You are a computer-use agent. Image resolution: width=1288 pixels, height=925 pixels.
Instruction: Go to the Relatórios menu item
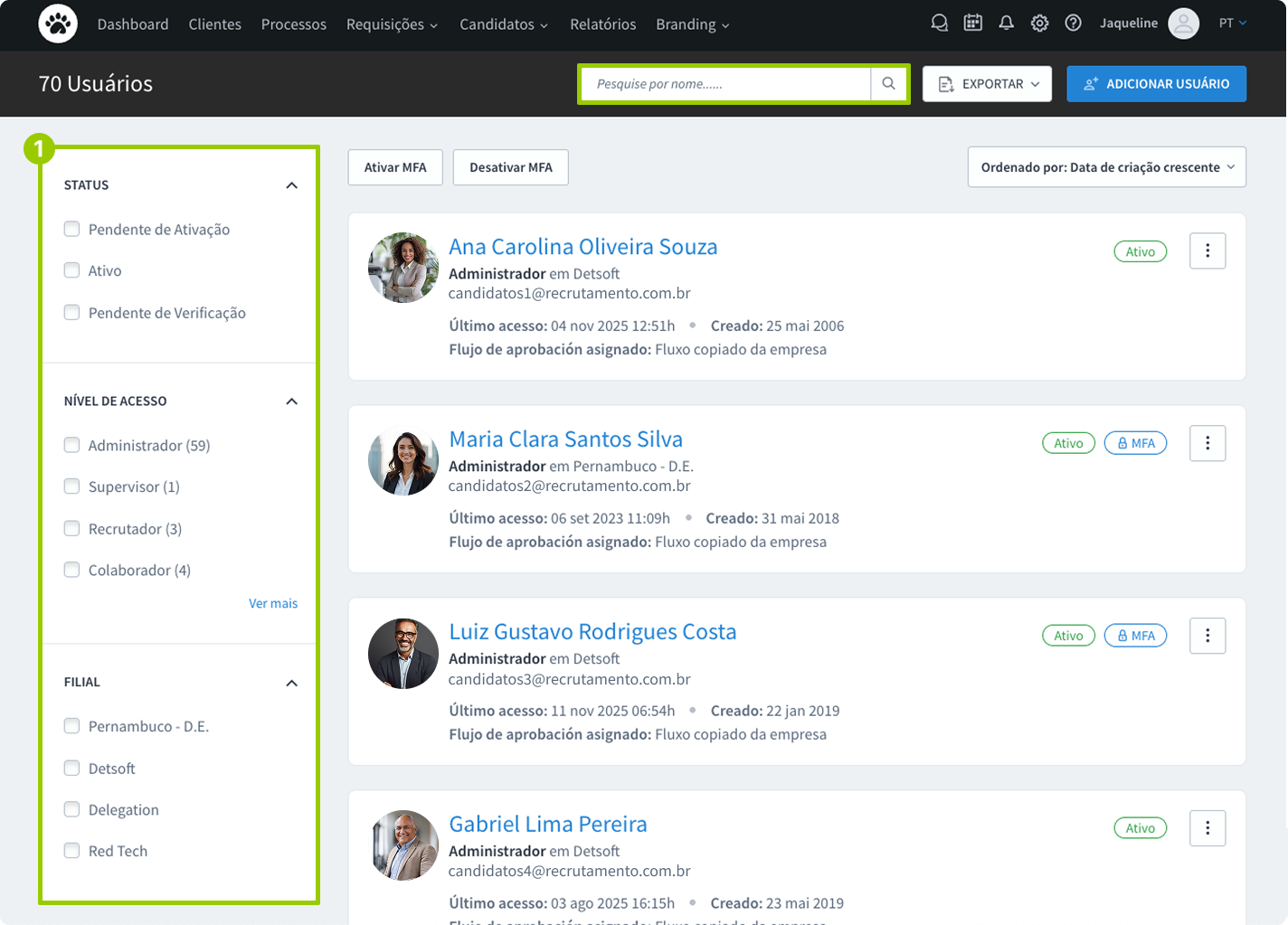click(x=602, y=24)
